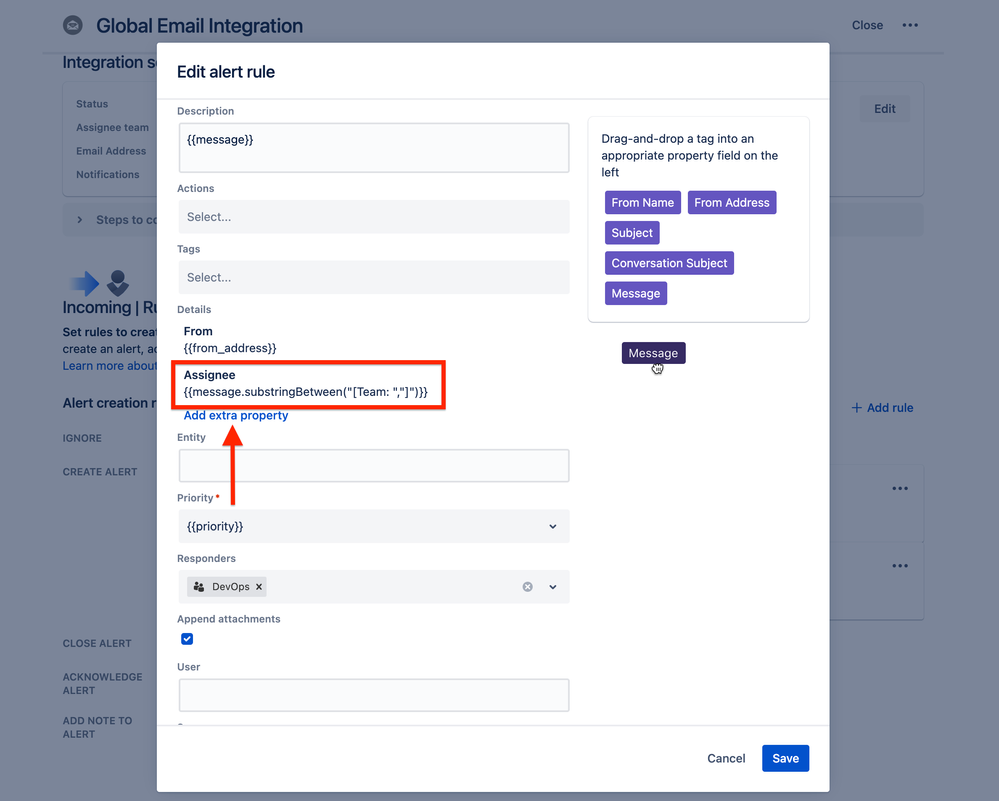Click into the User input field
The height and width of the screenshot is (801, 999).
pos(374,695)
